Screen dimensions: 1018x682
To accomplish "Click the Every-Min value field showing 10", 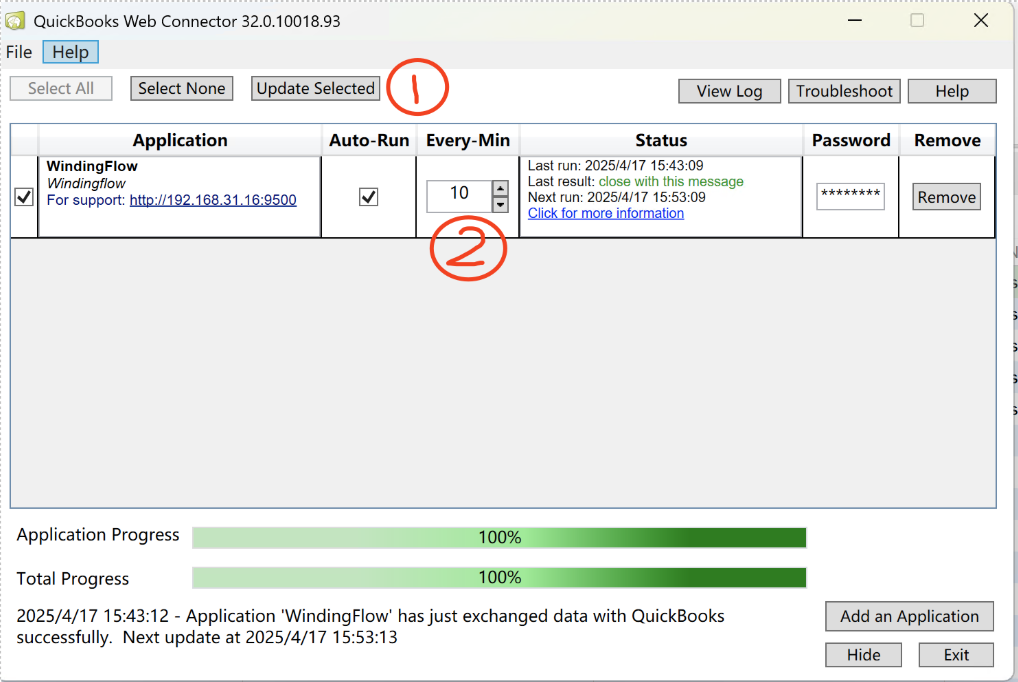I will 459,196.
